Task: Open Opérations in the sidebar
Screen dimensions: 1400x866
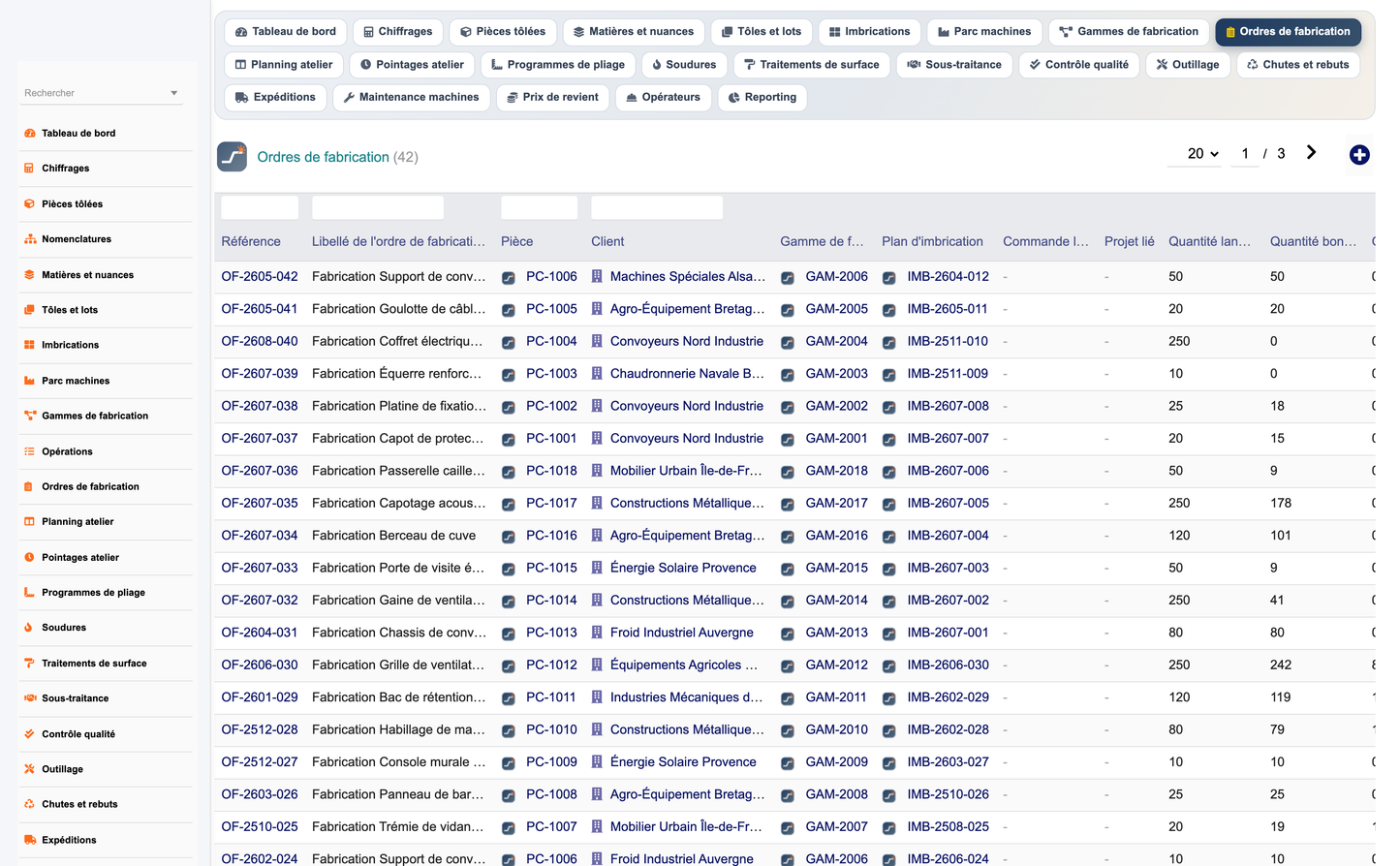Action: [x=67, y=451]
